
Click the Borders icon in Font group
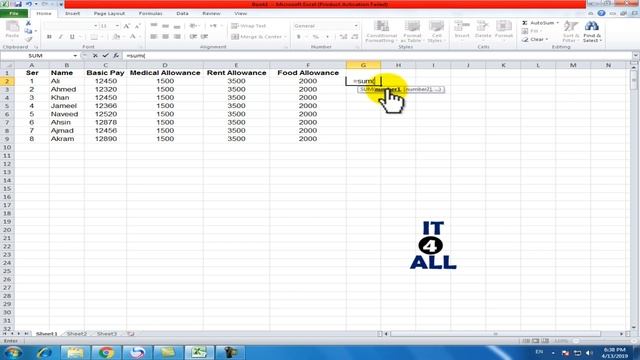coord(94,37)
